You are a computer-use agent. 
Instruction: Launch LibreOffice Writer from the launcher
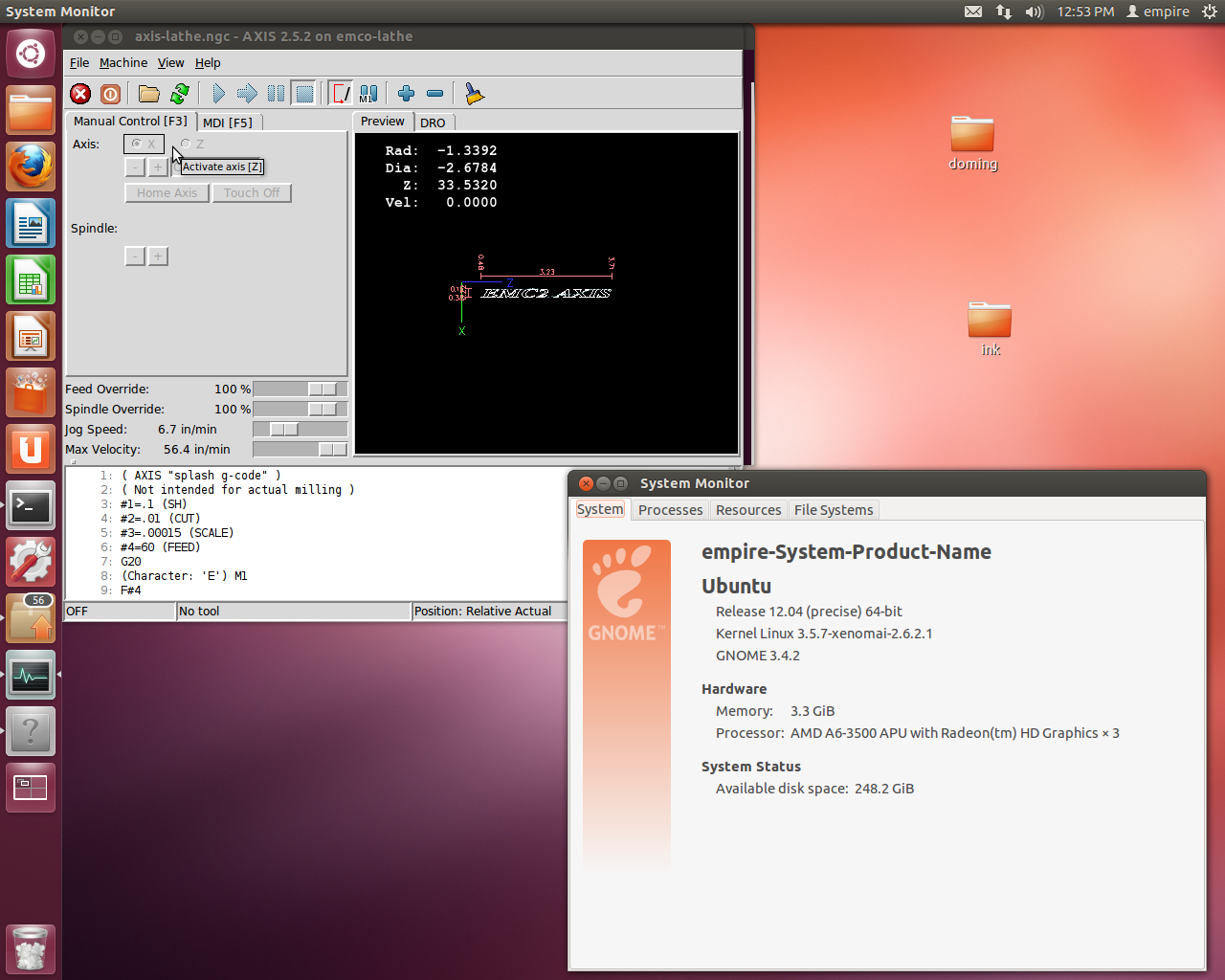31,223
